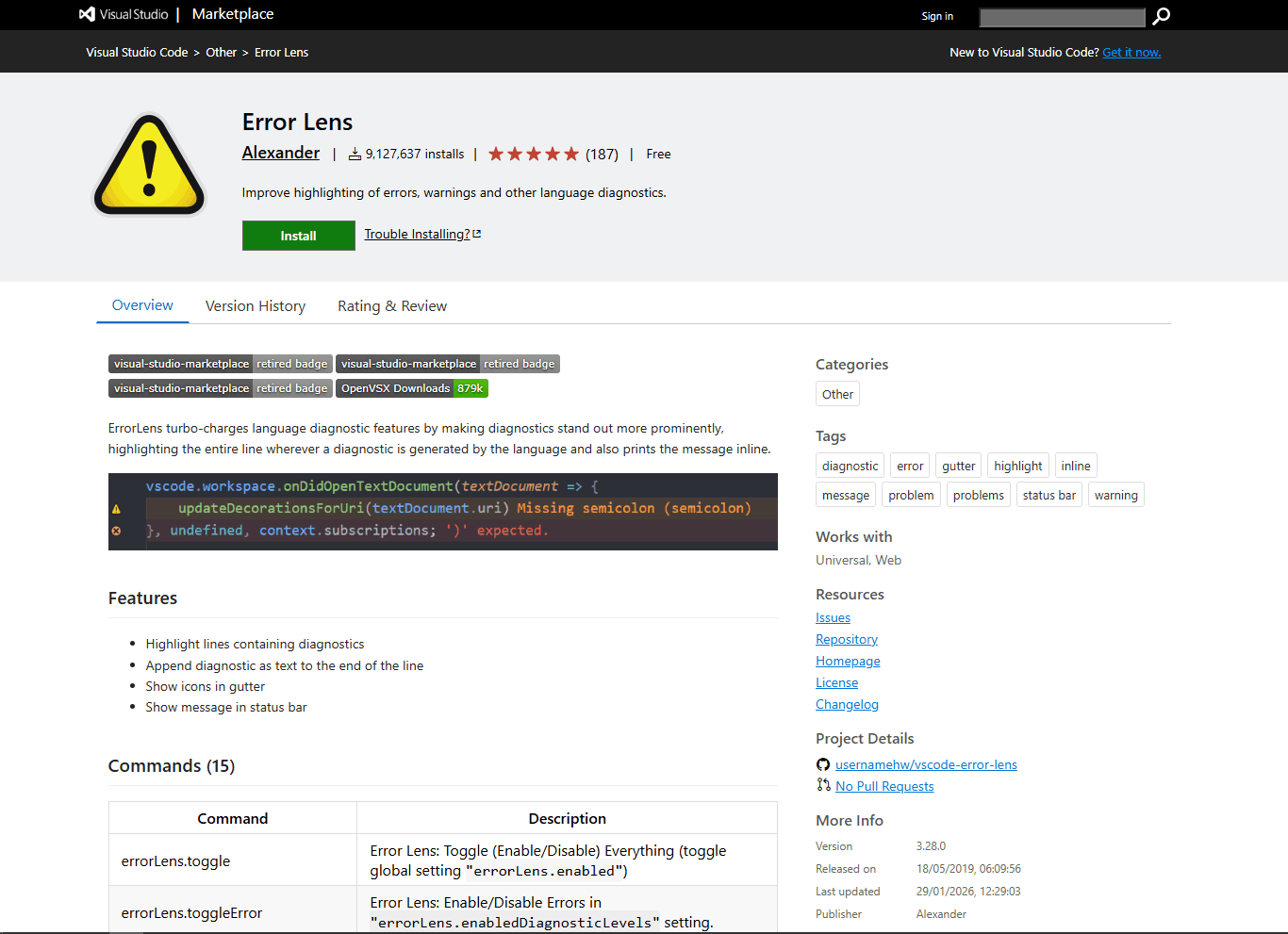The width and height of the screenshot is (1288, 934).
Task: Click the search magnifier icon
Action: point(1162,16)
